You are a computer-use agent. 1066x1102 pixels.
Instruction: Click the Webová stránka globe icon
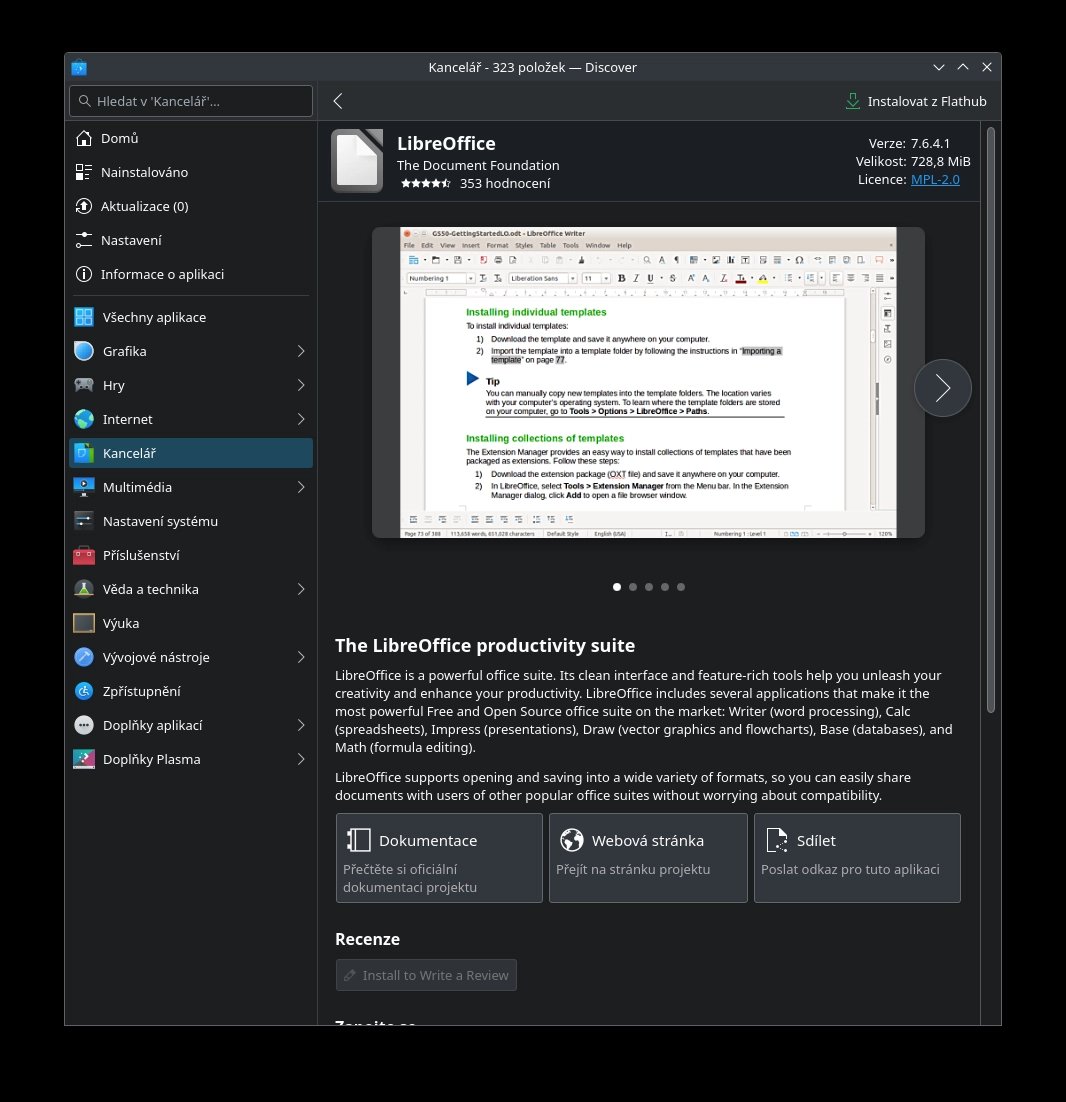(x=571, y=840)
